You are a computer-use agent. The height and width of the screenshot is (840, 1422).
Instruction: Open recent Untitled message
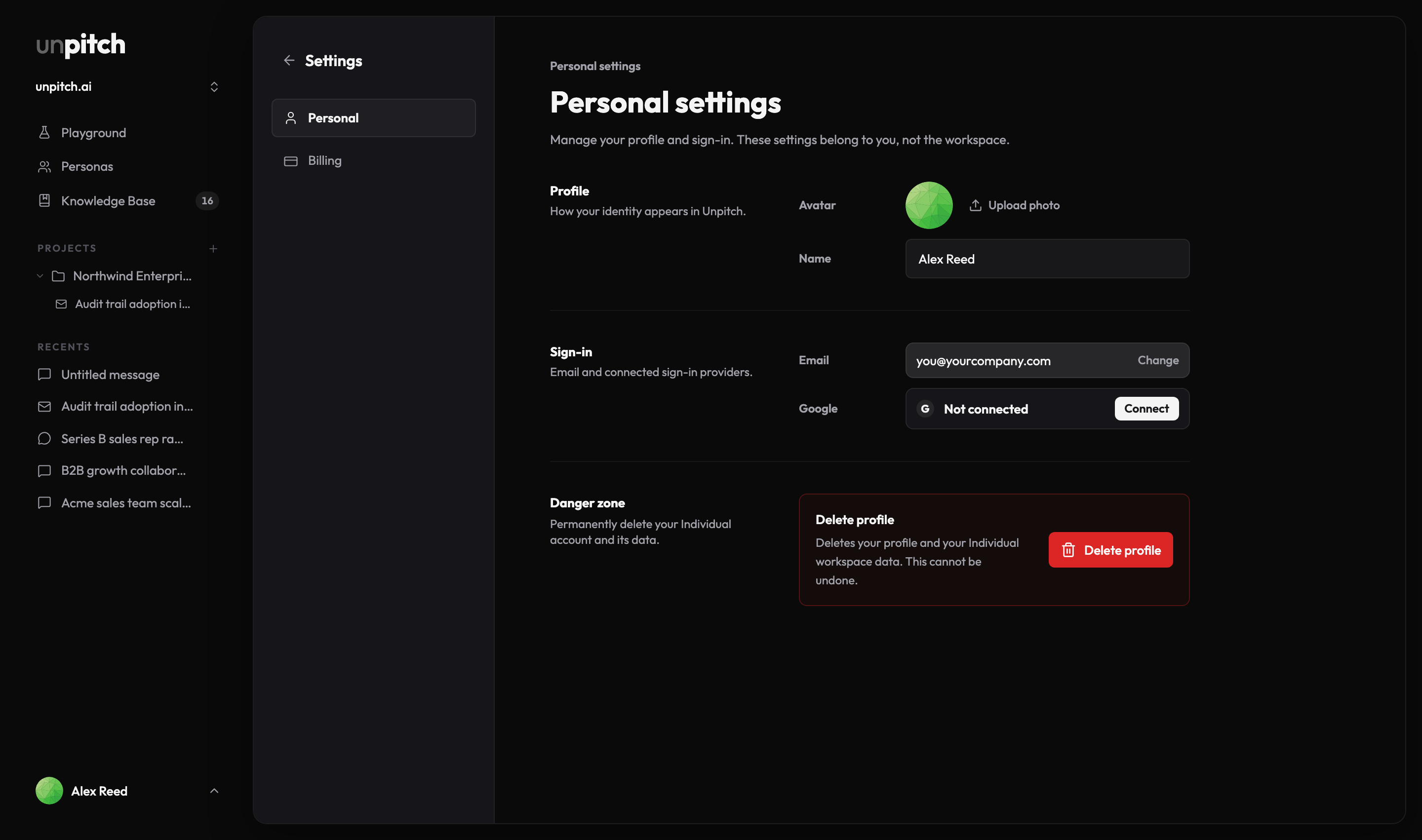coord(128,375)
